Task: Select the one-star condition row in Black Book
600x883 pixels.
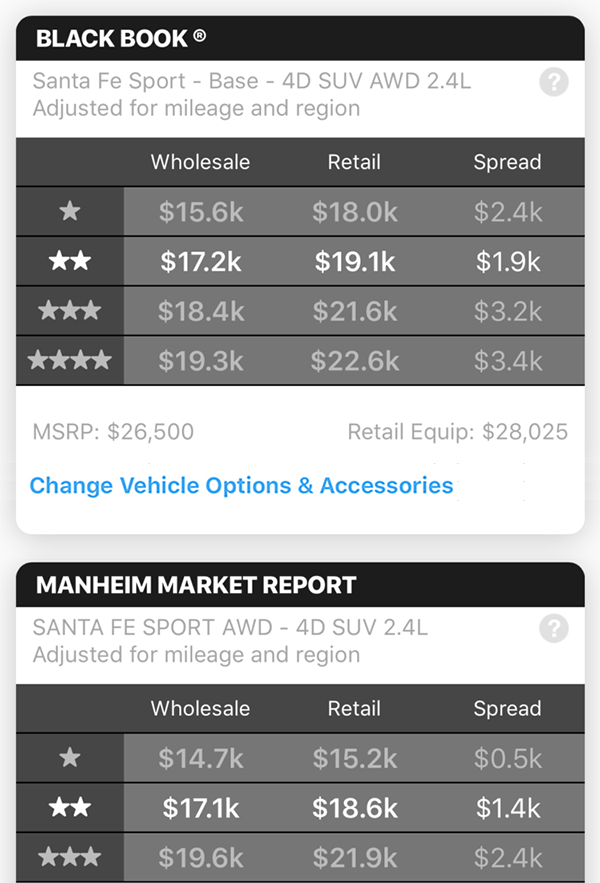Action: 70,212
